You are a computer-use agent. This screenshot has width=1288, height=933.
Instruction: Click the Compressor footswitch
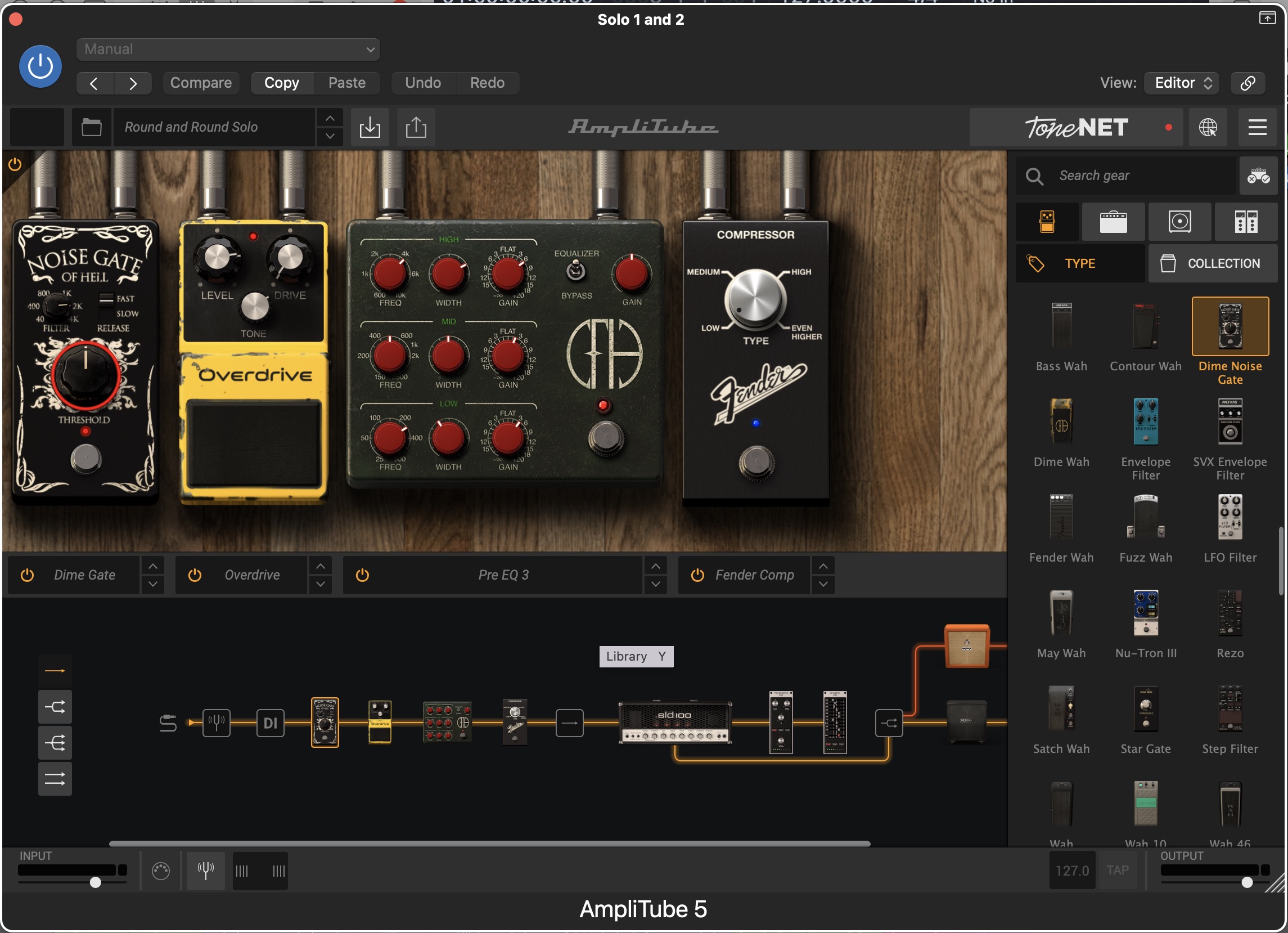[756, 463]
